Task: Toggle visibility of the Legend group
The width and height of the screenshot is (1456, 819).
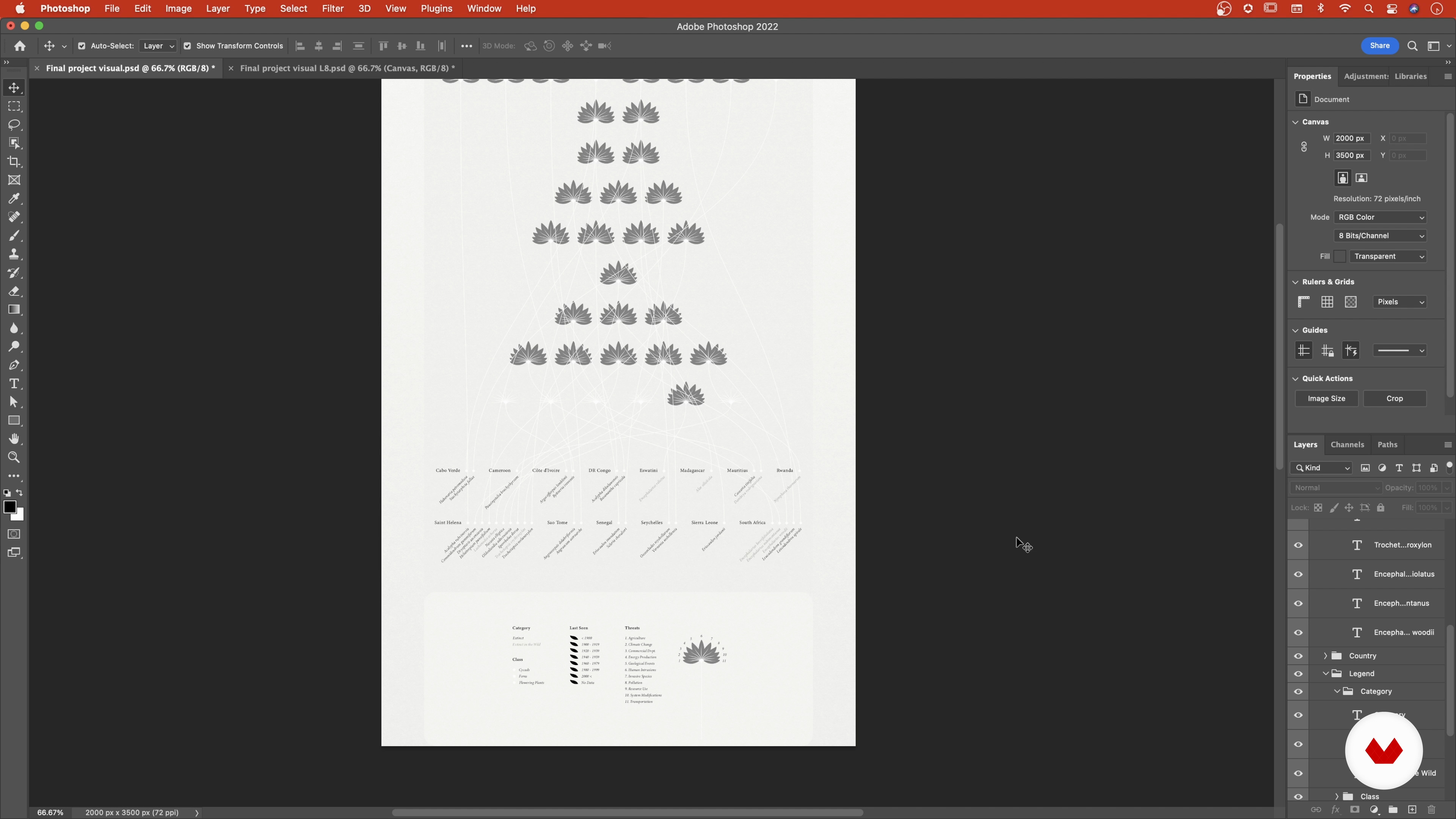Action: (1298, 674)
